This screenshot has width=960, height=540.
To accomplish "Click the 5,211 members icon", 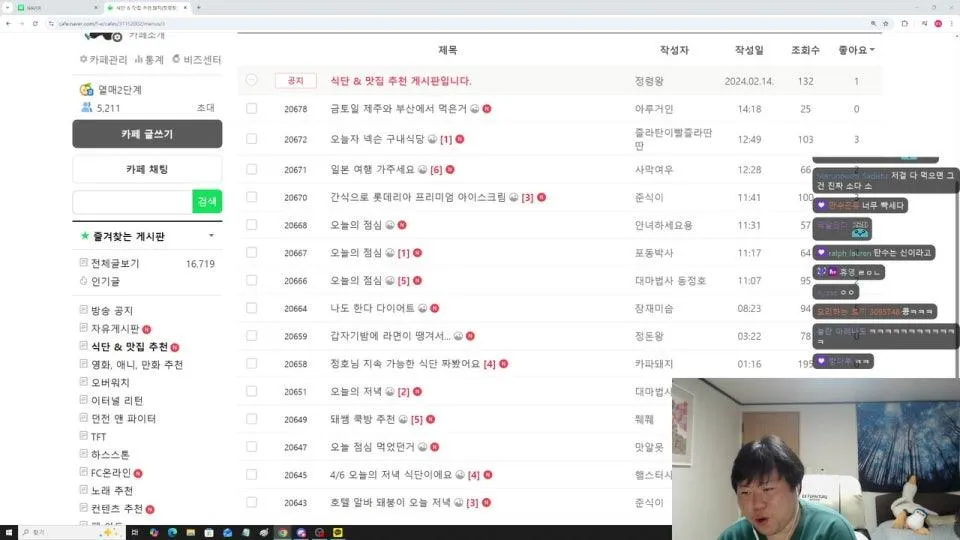I will click(x=86, y=107).
